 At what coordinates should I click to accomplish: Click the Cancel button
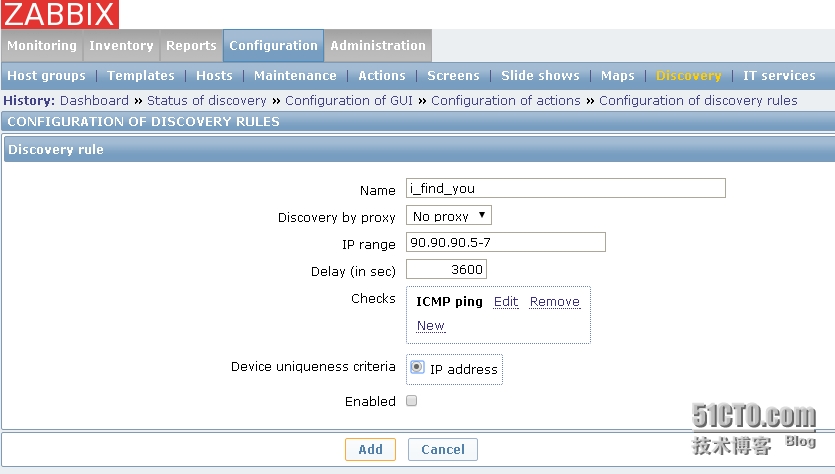point(443,450)
